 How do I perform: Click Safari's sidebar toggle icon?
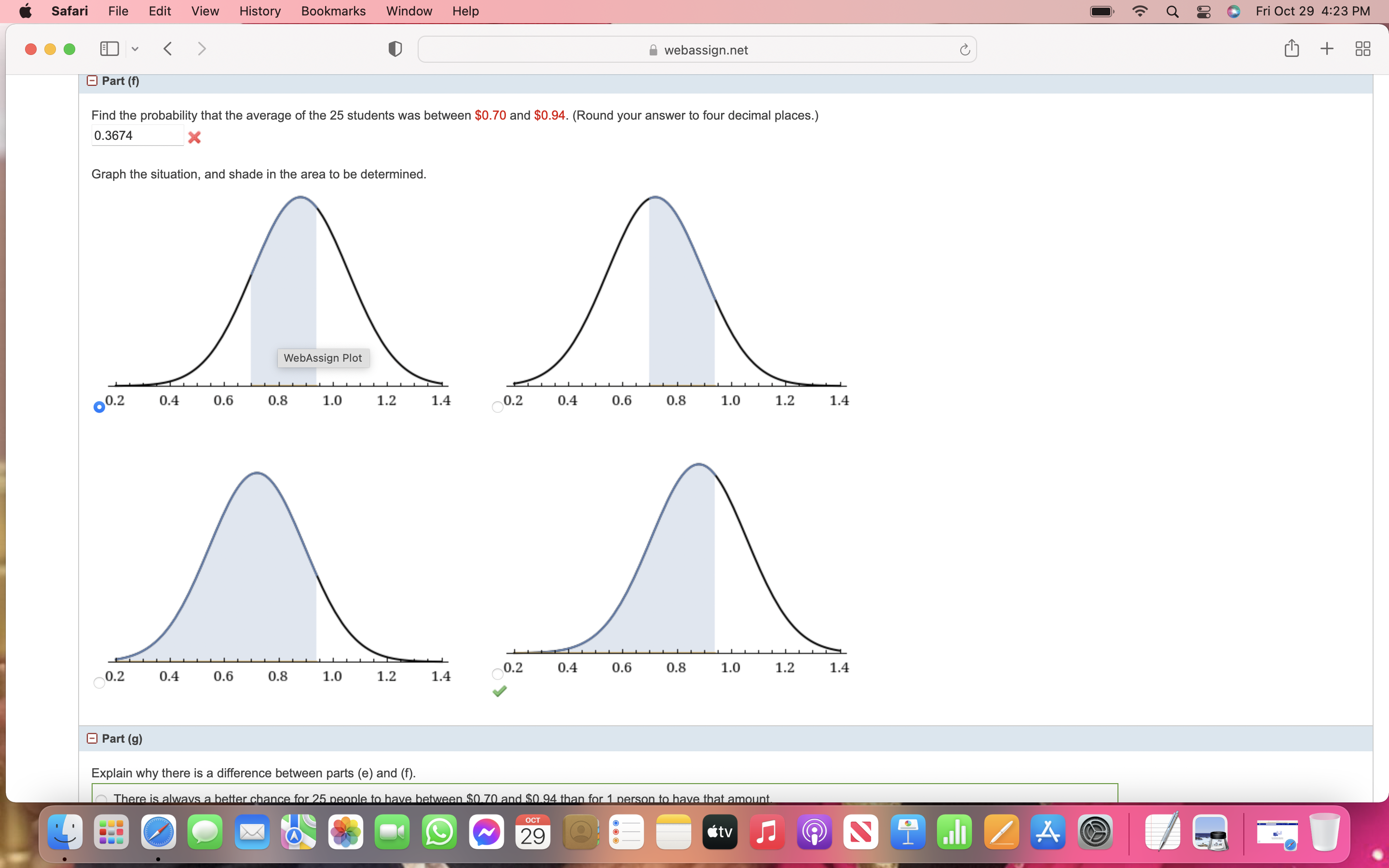pyautogui.click(x=109, y=49)
